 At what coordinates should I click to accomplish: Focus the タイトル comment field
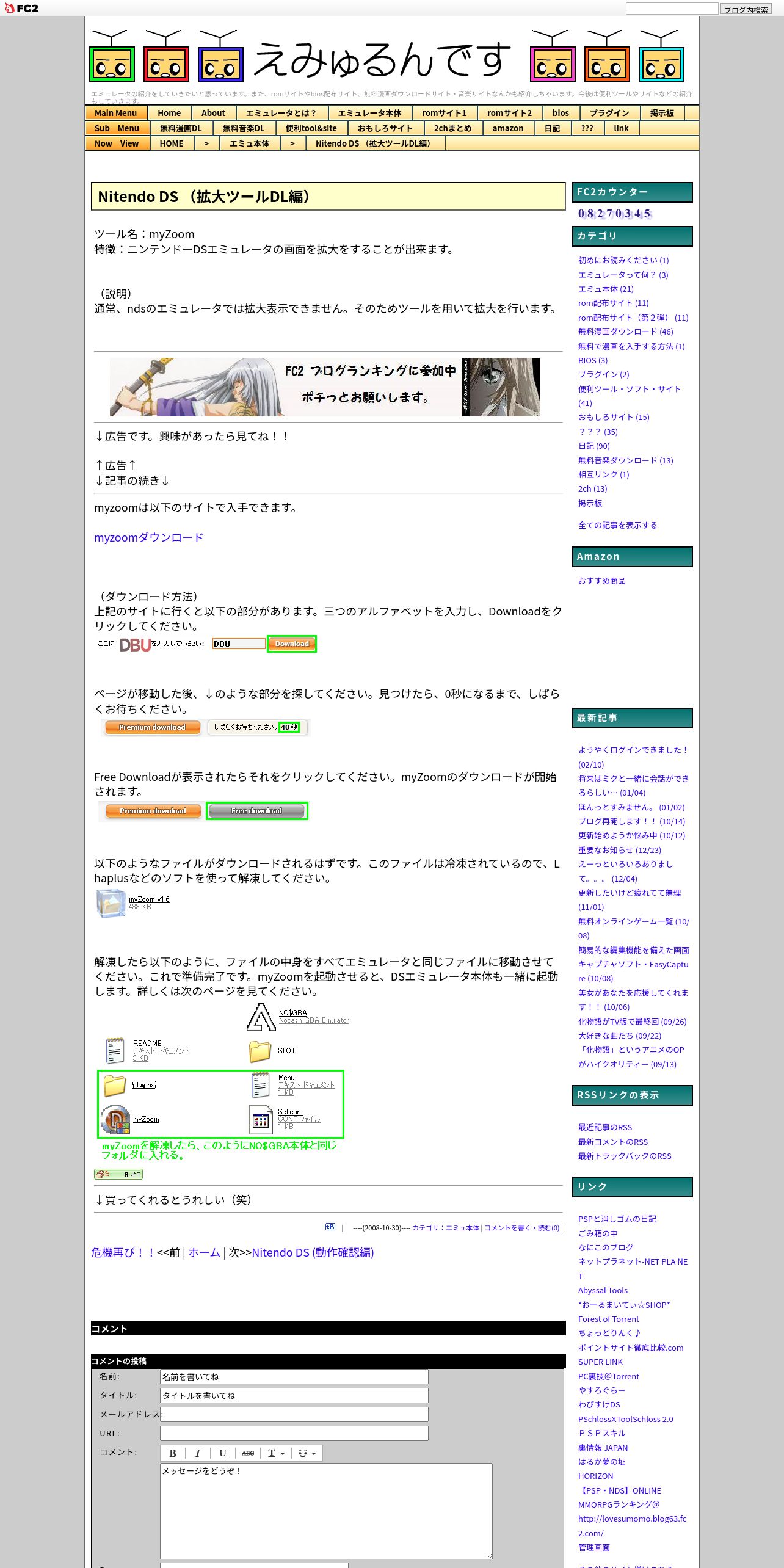[294, 1395]
